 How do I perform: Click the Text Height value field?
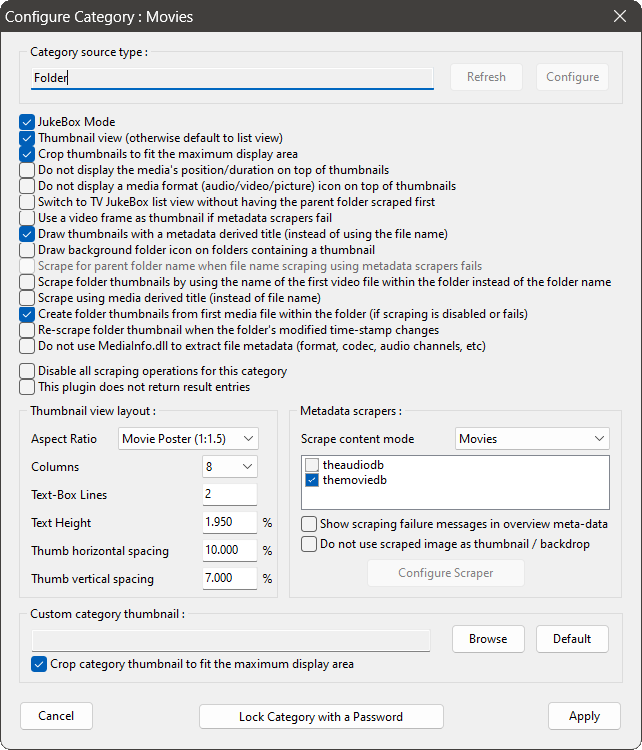click(230, 522)
